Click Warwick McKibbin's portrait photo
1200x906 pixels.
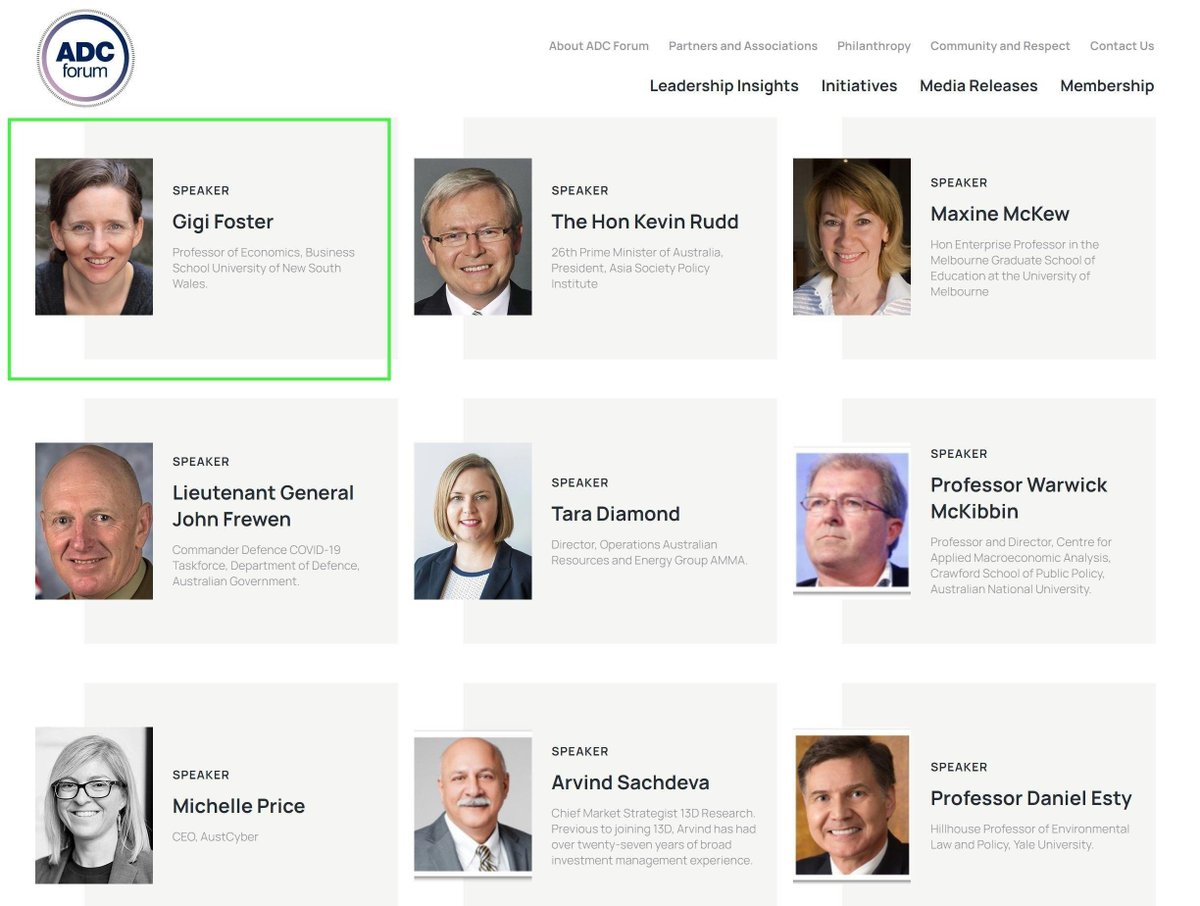(852, 520)
